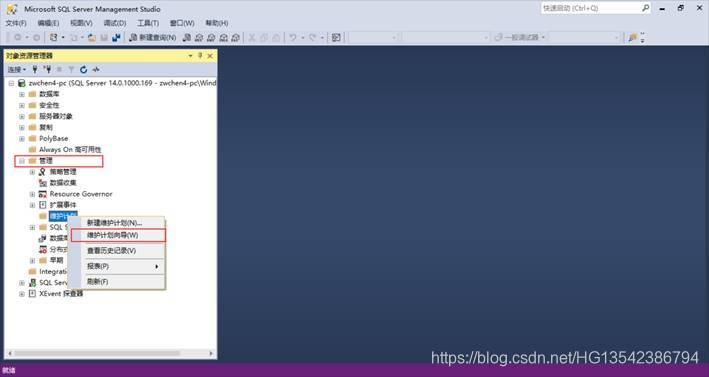
Task: Close the 对象资源管理器 panel
Action: tap(210, 56)
